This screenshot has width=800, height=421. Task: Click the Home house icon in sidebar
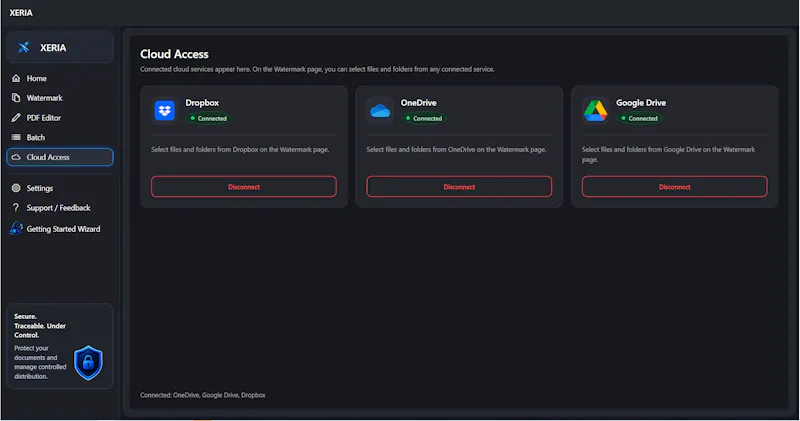pyautogui.click(x=16, y=78)
